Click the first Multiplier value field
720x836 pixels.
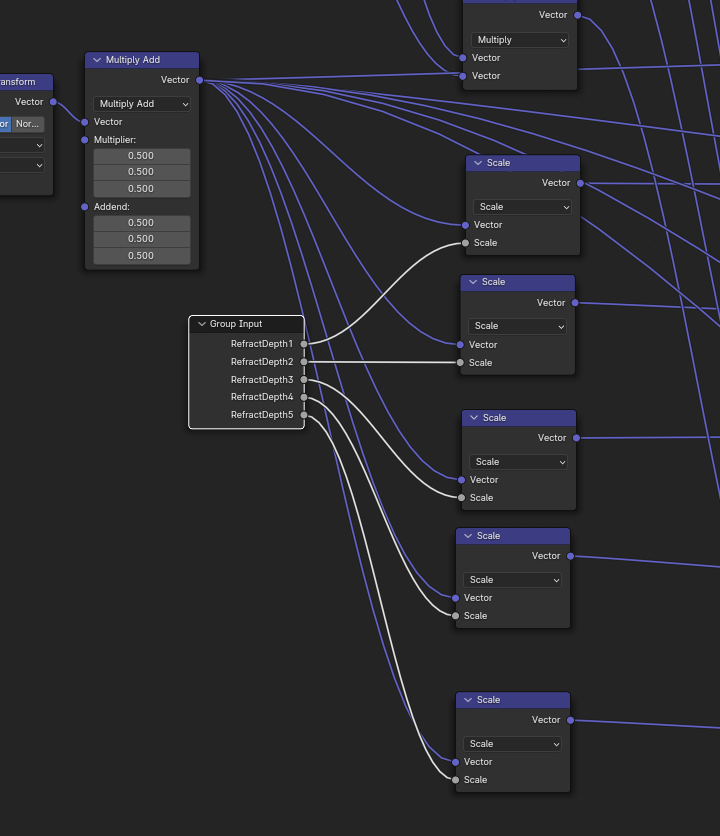[x=142, y=156]
